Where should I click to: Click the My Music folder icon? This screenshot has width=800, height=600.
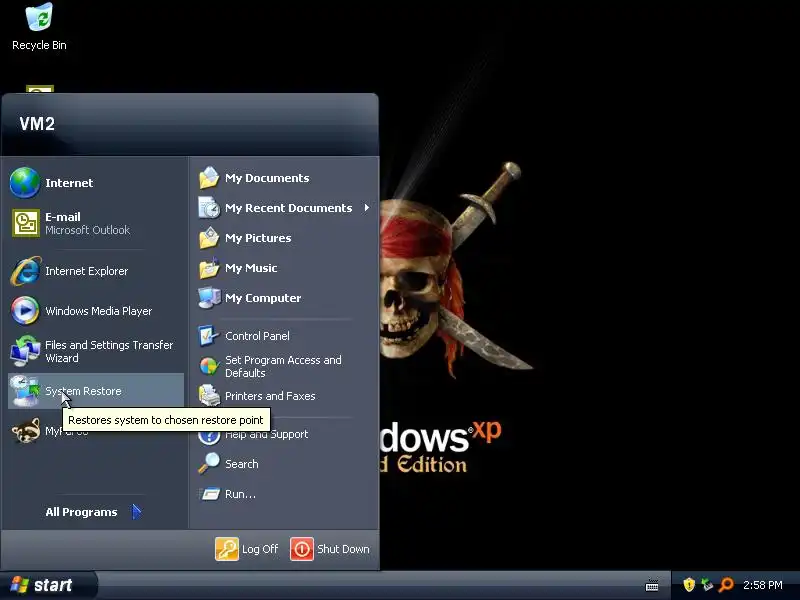point(209,268)
